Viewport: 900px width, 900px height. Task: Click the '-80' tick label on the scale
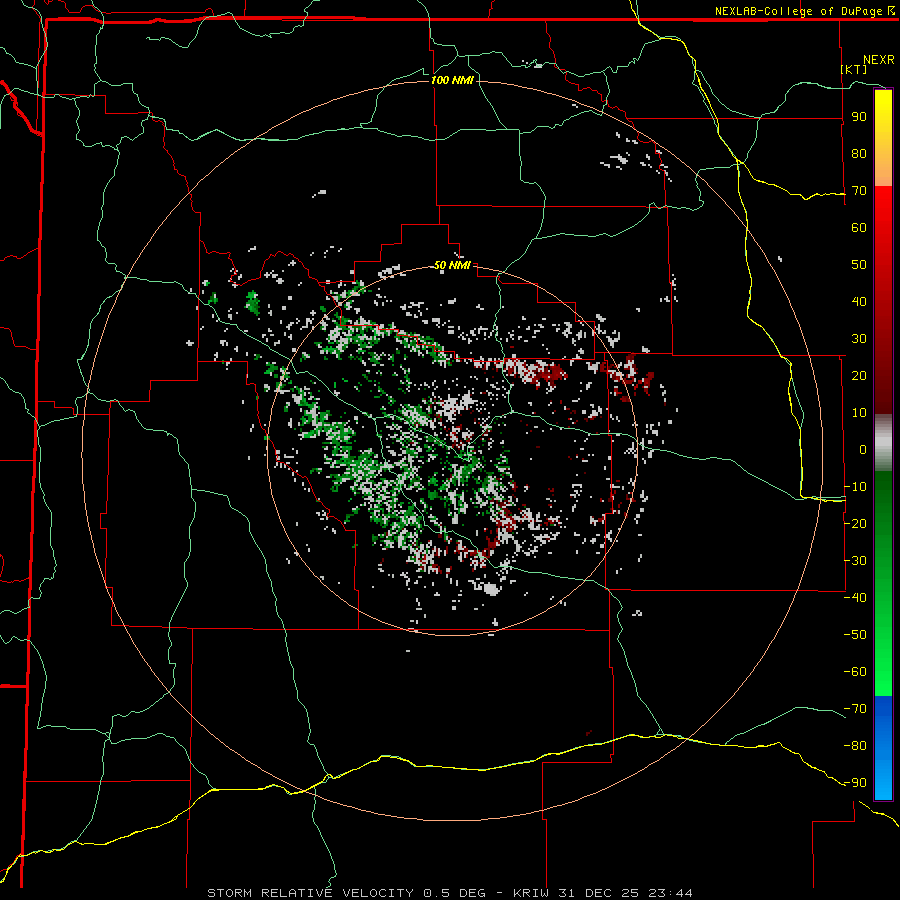tap(855, 746)
